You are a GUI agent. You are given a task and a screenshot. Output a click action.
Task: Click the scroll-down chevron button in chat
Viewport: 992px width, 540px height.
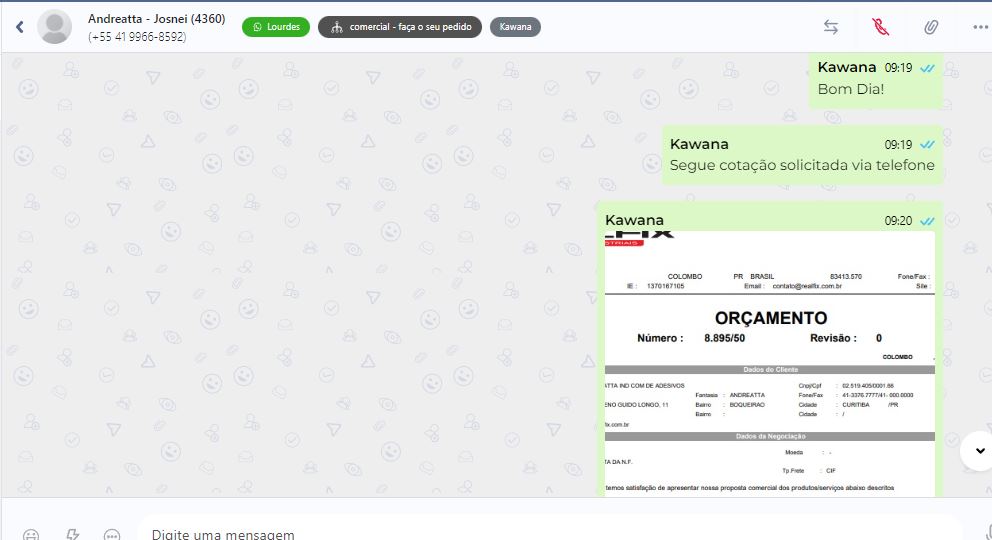(x=976, y=452)
